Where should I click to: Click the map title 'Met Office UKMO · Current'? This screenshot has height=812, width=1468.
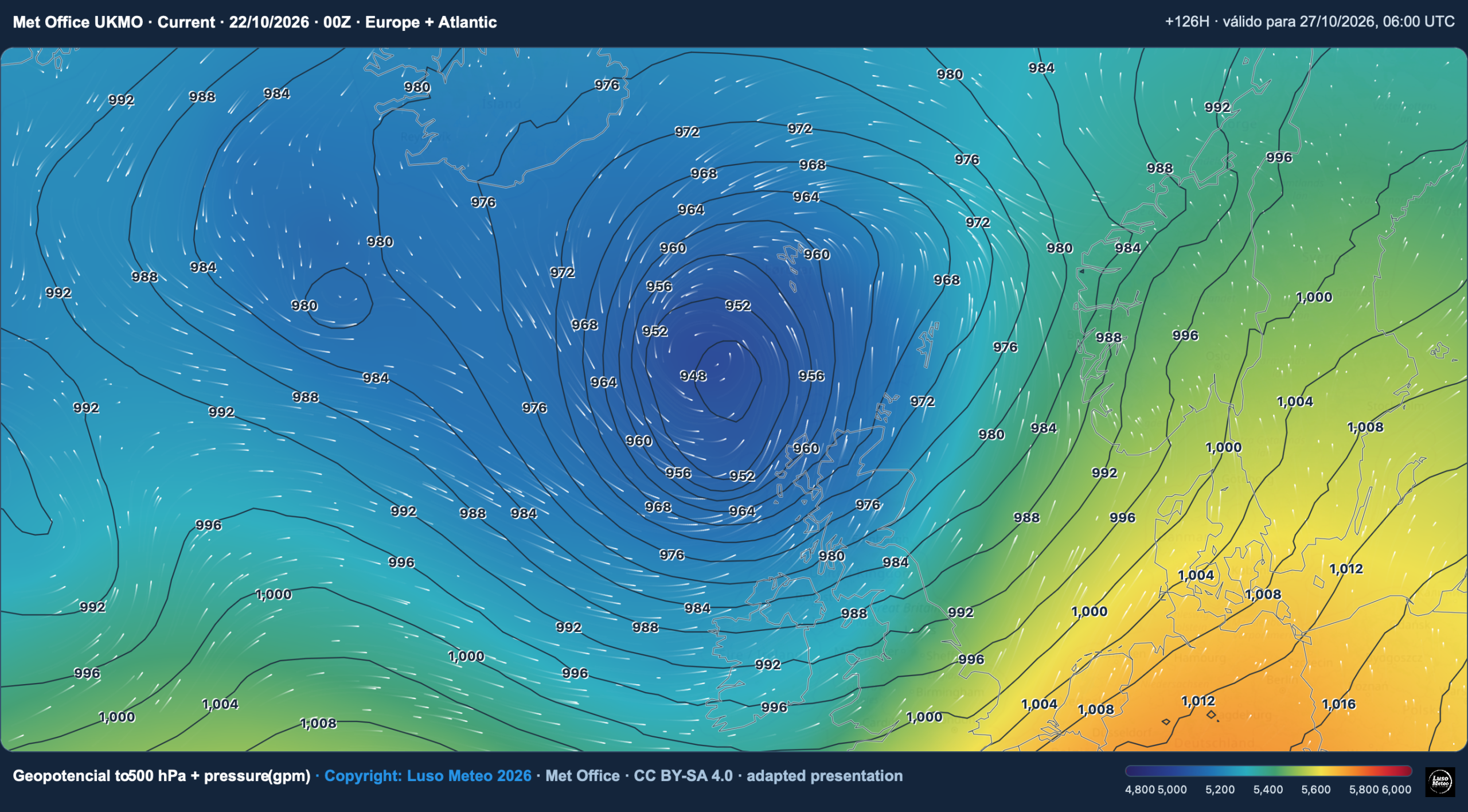coord(114,22)
